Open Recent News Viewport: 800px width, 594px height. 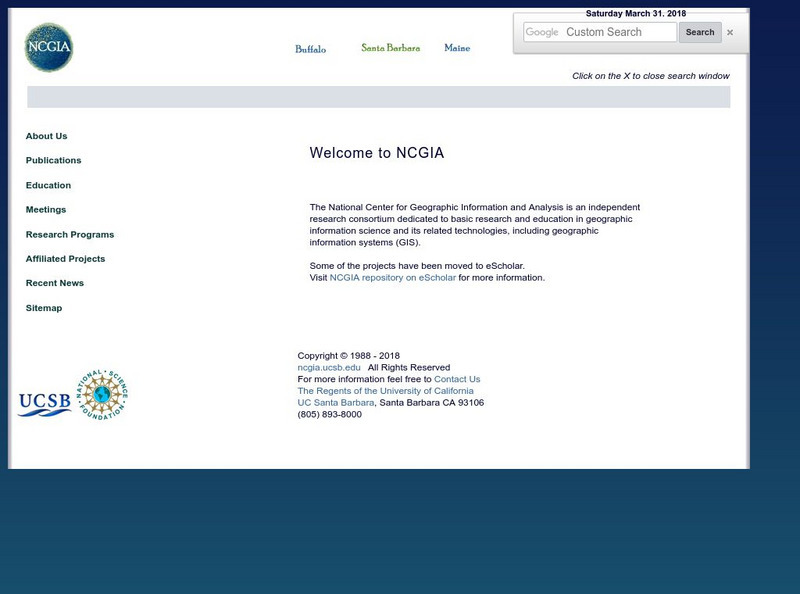(x=55, y=283)
